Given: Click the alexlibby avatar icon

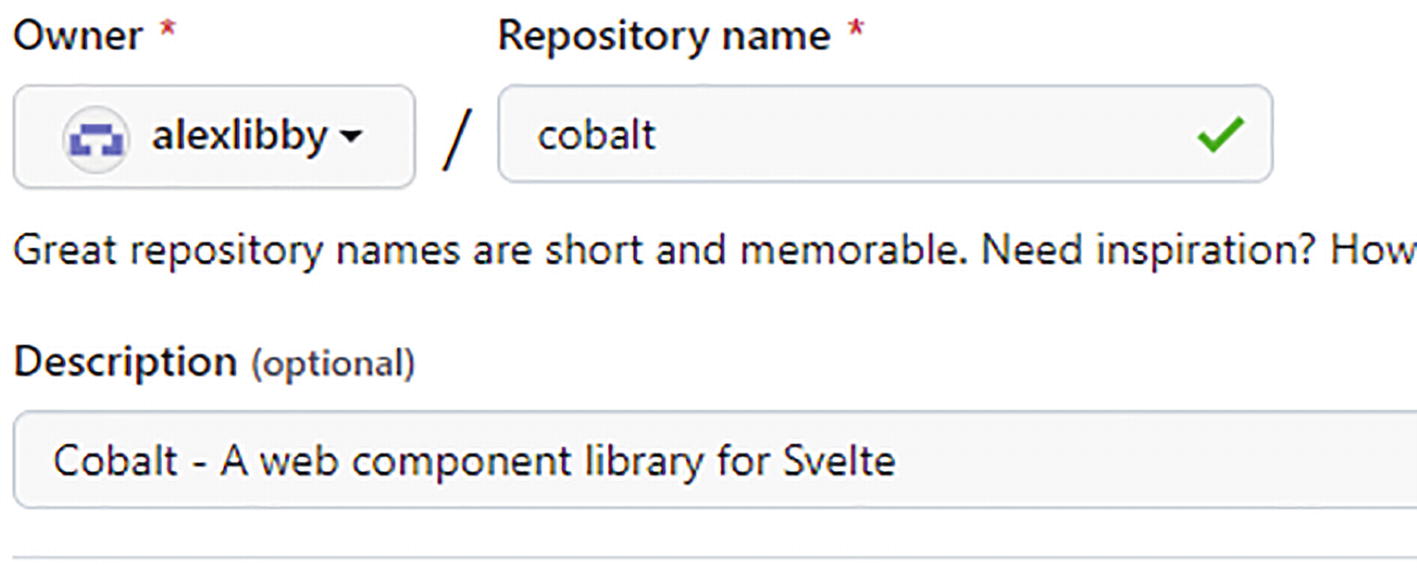Looking at the screenshot, I should (95, 138).
